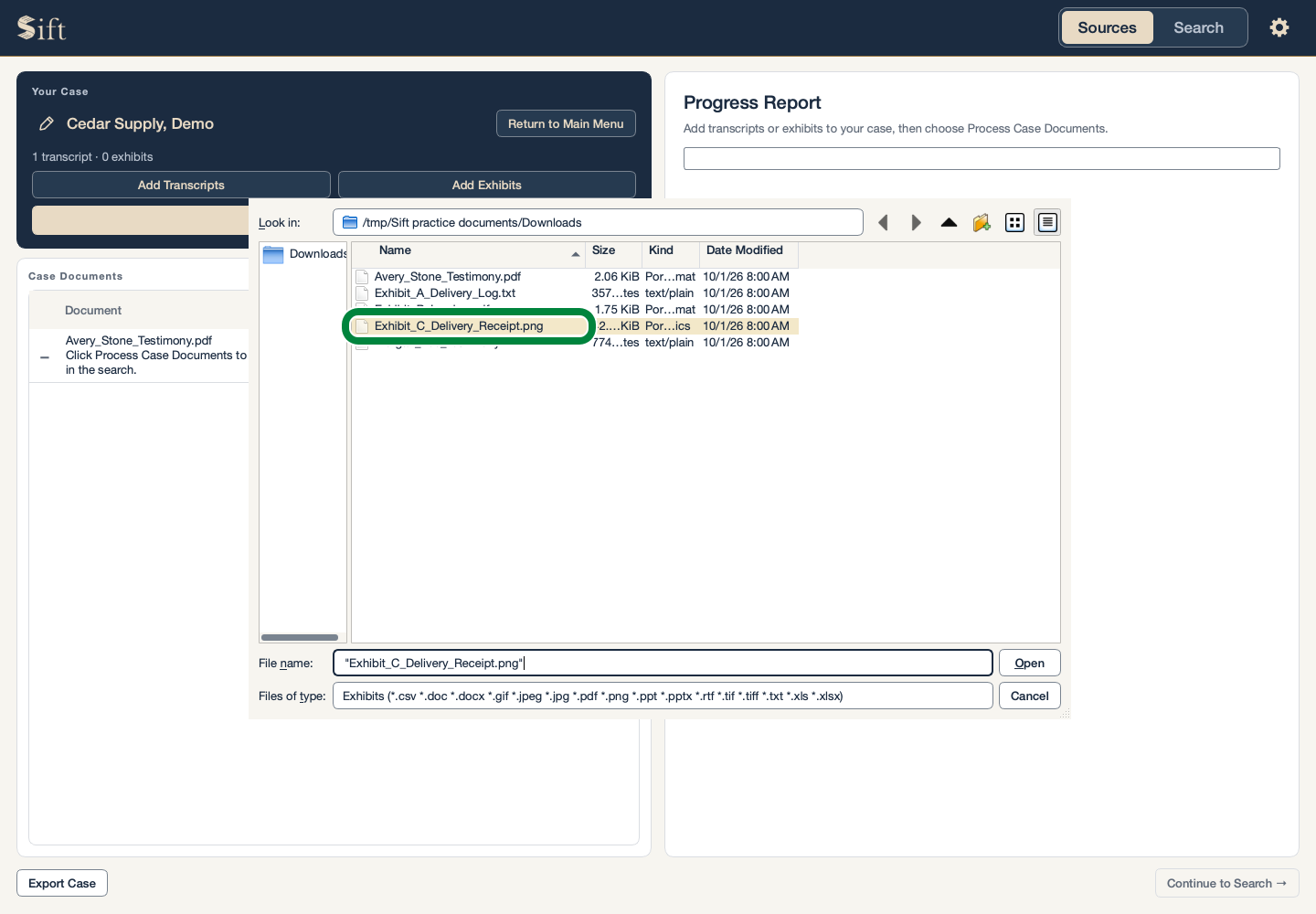The image size is (1316, 914).
Task: Click Open in the file dialog
Action: (1029, 663)
